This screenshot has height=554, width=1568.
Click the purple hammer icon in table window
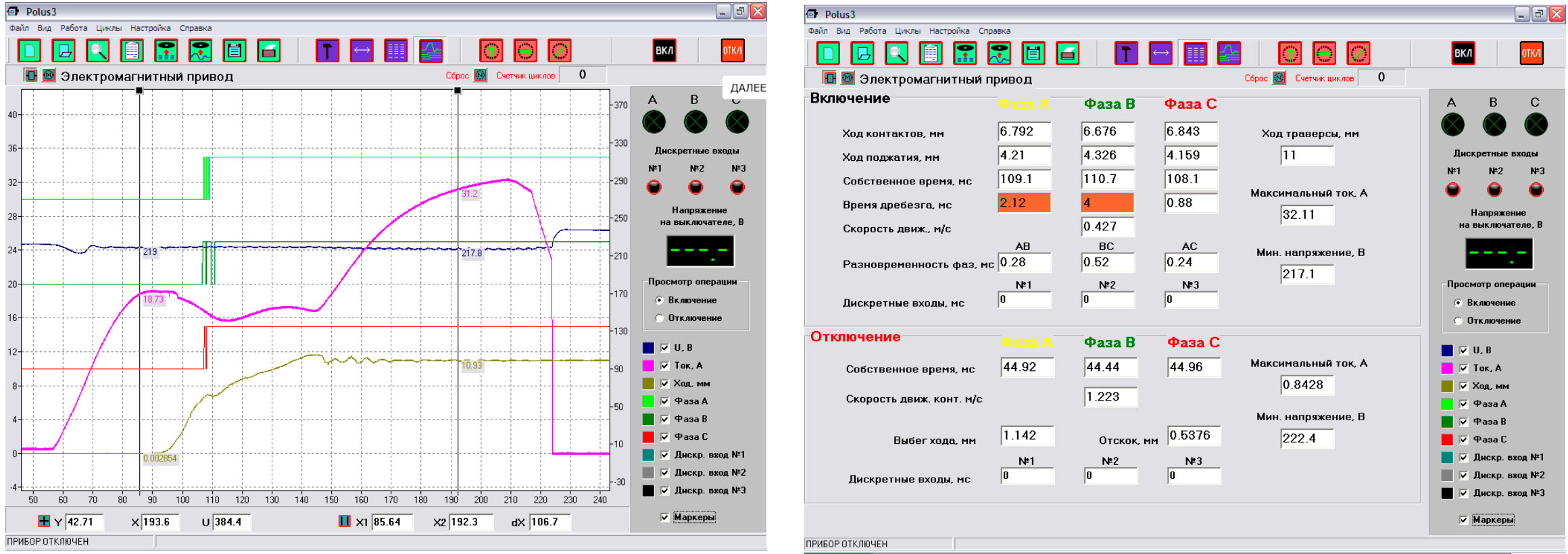point(1127,53)
